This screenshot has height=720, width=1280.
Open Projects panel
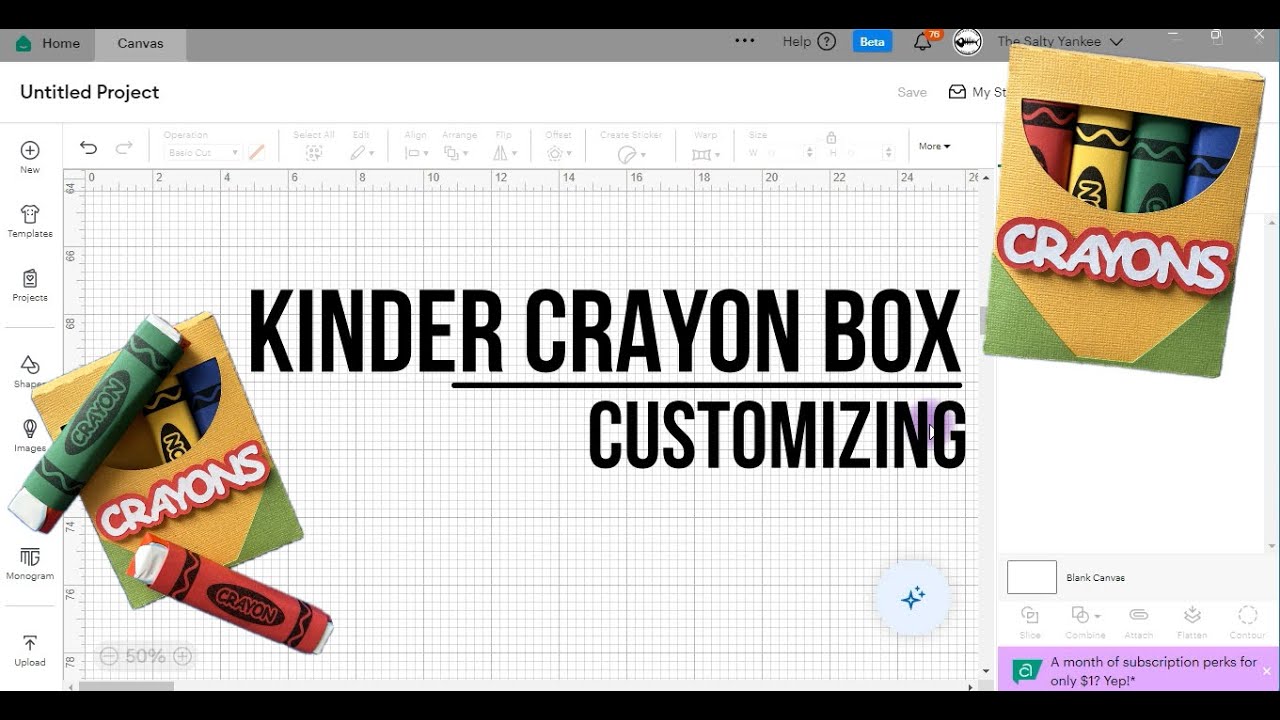tap(30, 285)
